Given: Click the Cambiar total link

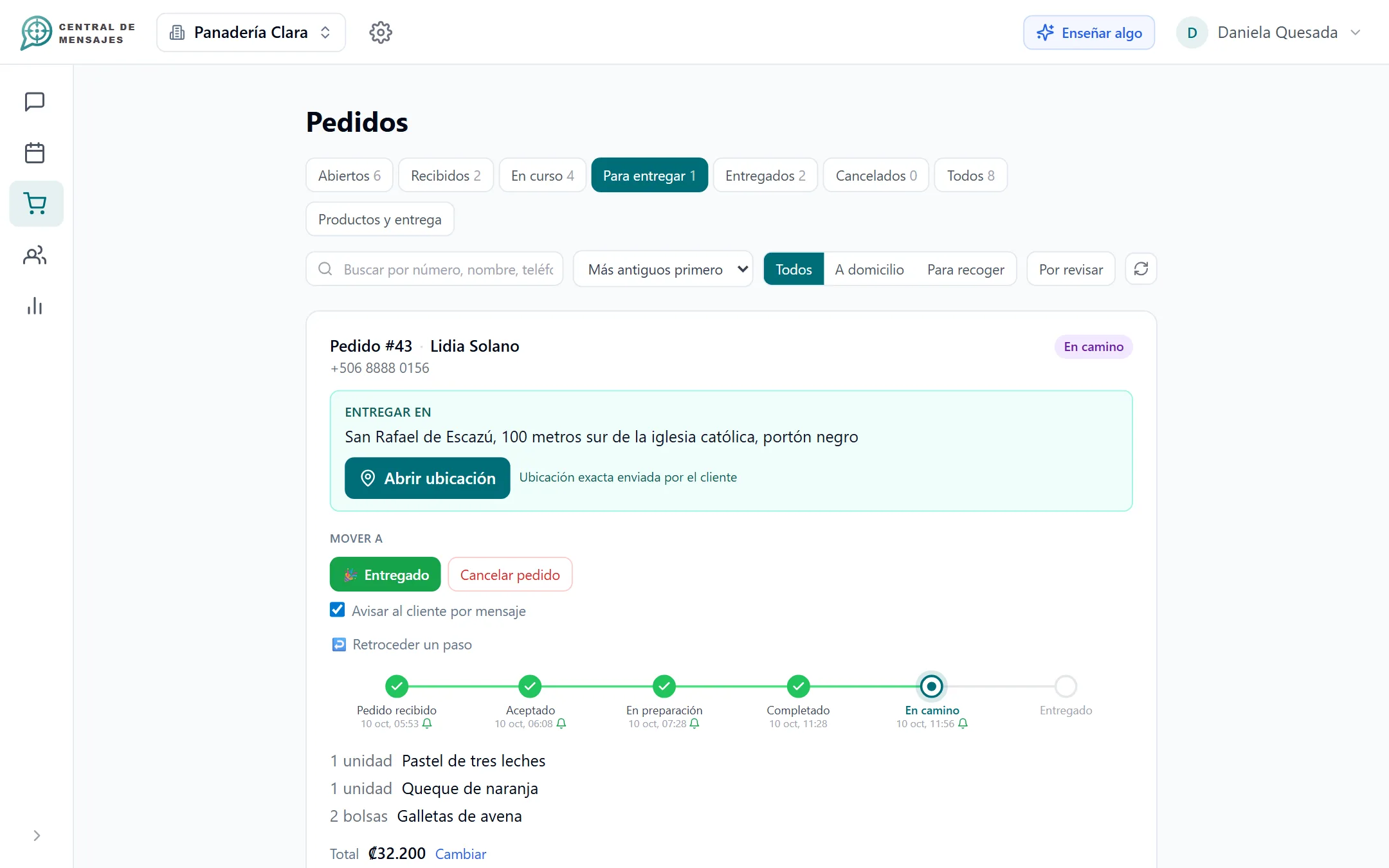Looking at the screenshot, I should click(460, 854).
